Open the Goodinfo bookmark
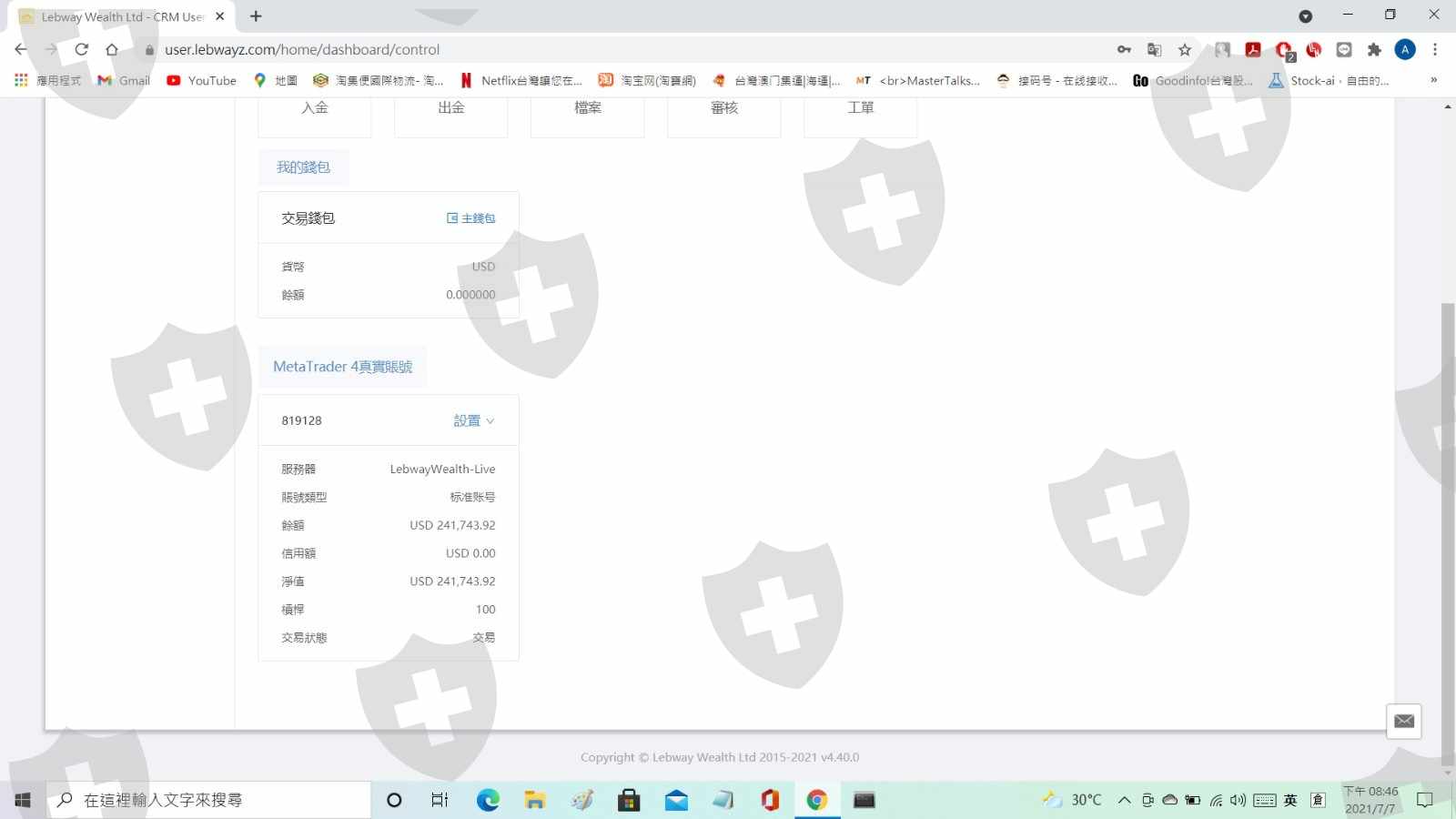The height and width of the screenshot is (819, 1456). tap(1193, 80)
